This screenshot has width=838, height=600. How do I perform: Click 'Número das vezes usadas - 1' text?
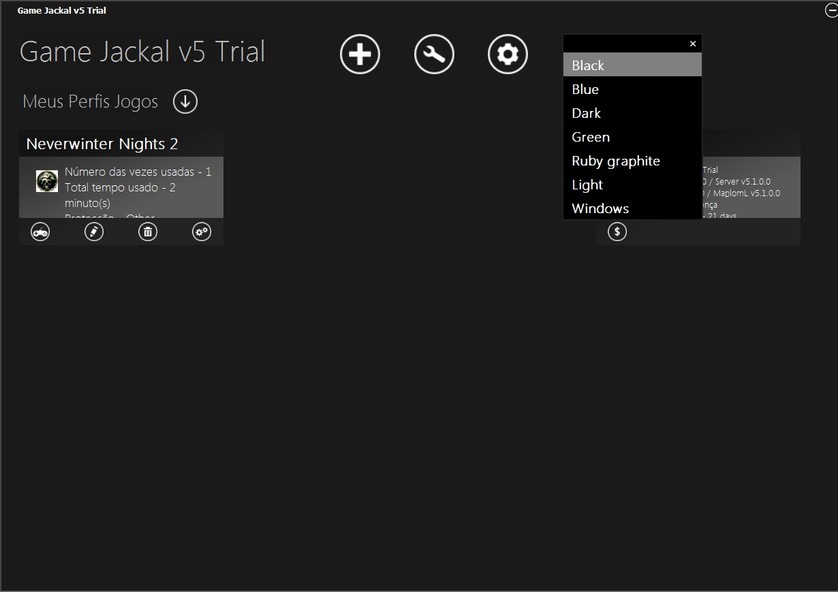[138, 172]
